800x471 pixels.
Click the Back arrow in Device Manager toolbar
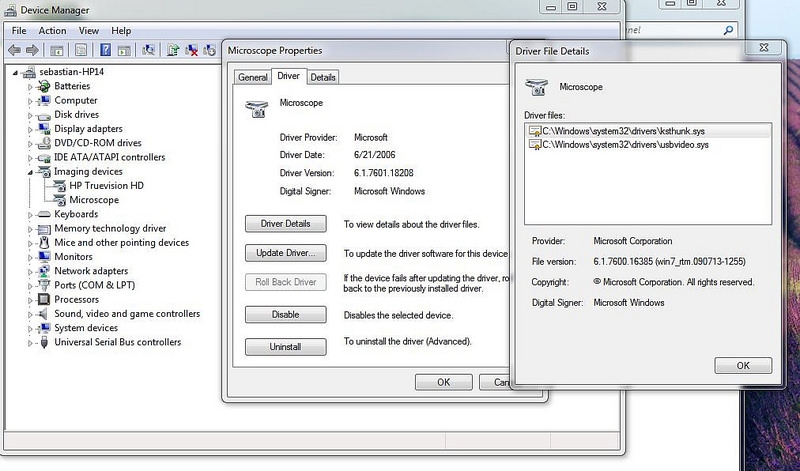click(x=13, y=49)
